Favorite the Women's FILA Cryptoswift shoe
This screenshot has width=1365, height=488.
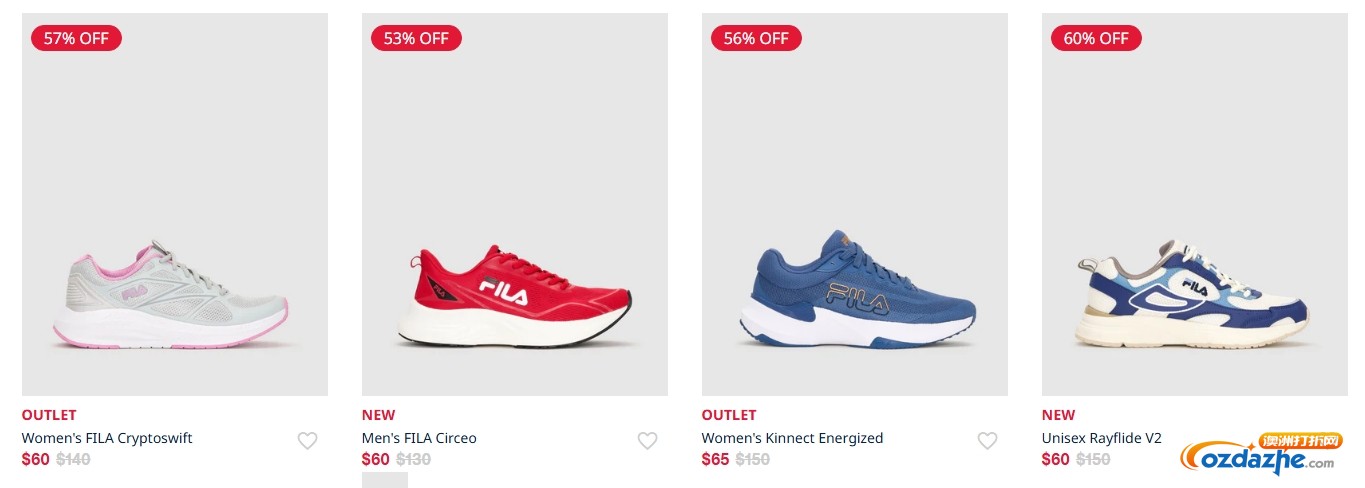point(307,441)
